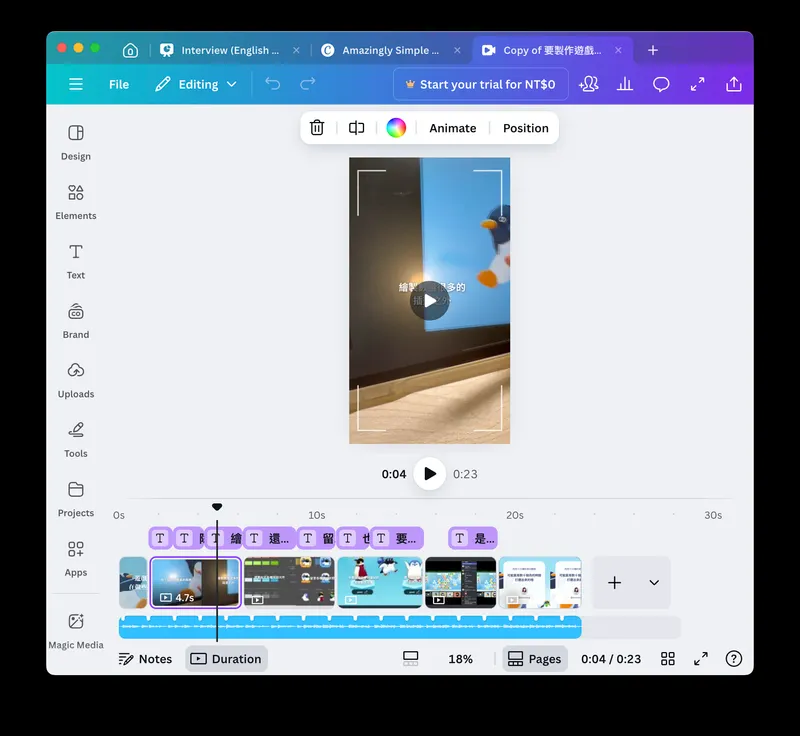Image resolution: width=800 pixels, height=736 pixels.
Task: Expand add page options chevron
Action: 654,582
